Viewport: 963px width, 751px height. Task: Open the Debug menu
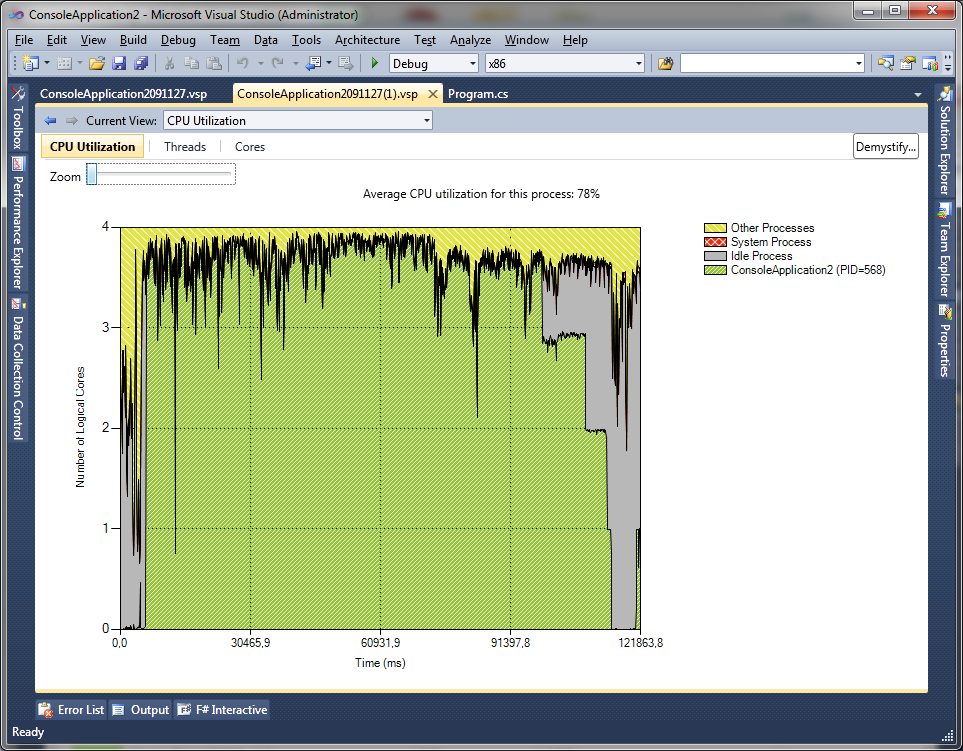(178, 40)
